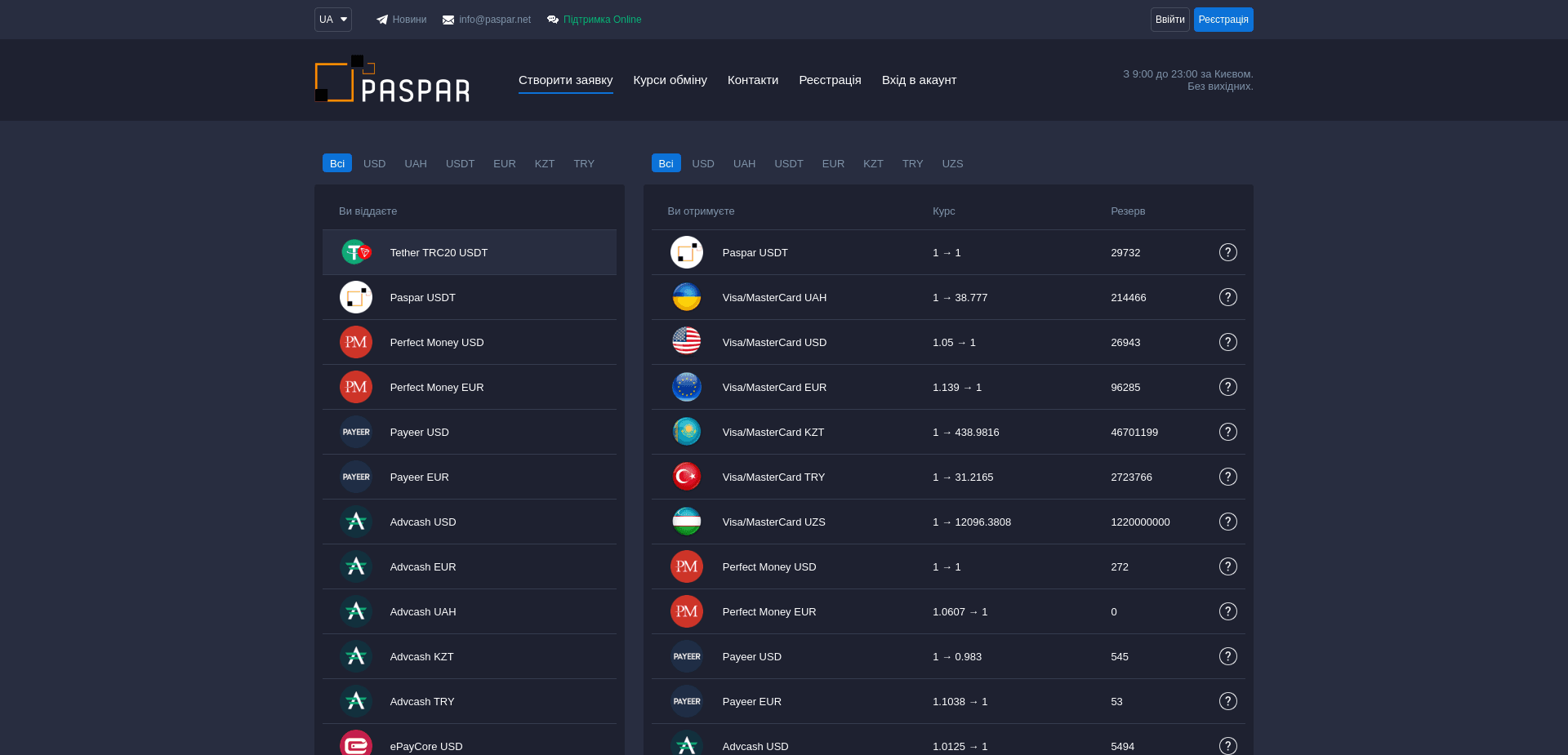Open the question mark for Visa/MasterCard KZT
Viewport: 1568px width, 755px height.
point(1228,432)
